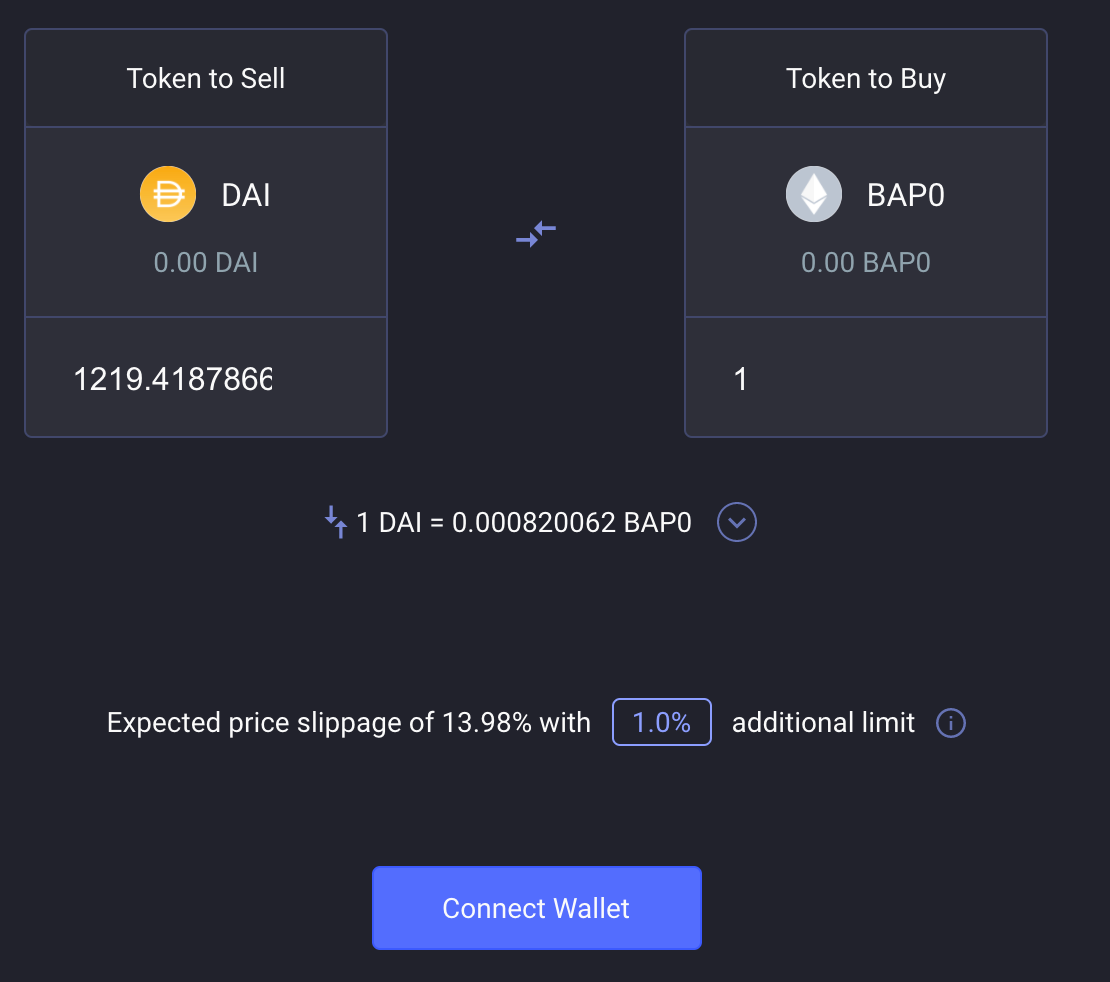Select the BAP0 token name label
Viewport: 1110px width, 982px height.
pyautogui.click(x=905, y=195)
